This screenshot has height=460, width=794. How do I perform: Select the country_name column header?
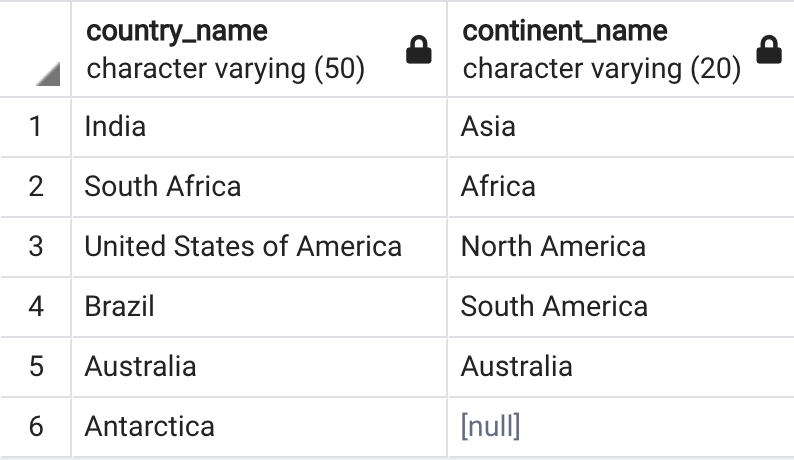pos(259,49)
